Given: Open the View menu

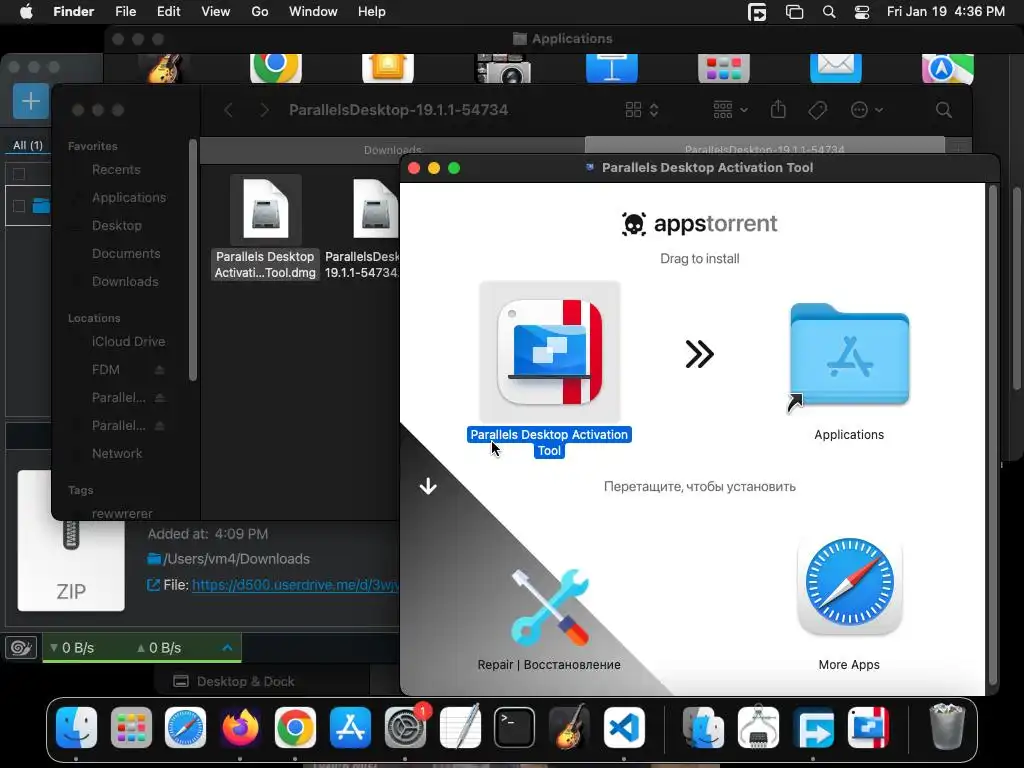Looking at the screenshot, I should pos(216,12).
